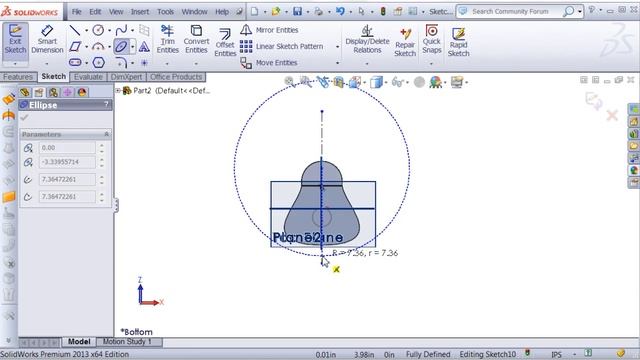Click the Zoom to Fit view icon
Screen dimensions: 640x360
pos(289,82)
